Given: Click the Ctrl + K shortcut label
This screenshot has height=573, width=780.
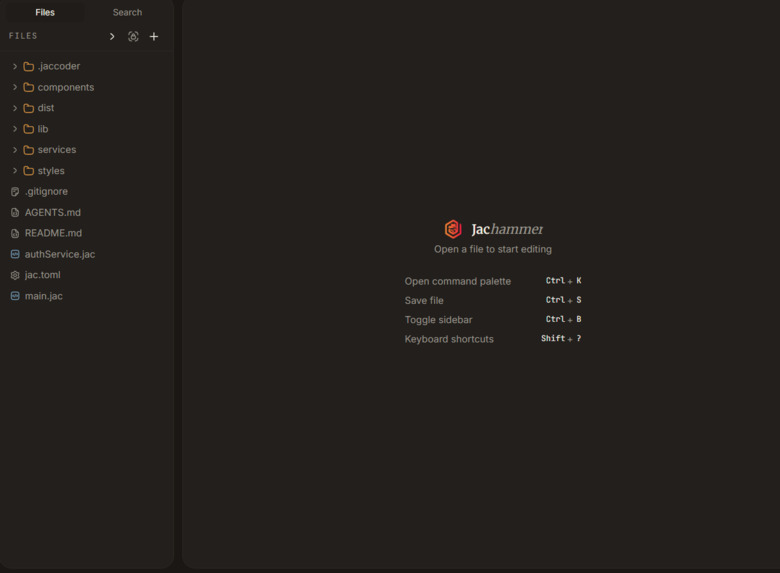Looking at the screenshot, I should (x=563, y=281).
